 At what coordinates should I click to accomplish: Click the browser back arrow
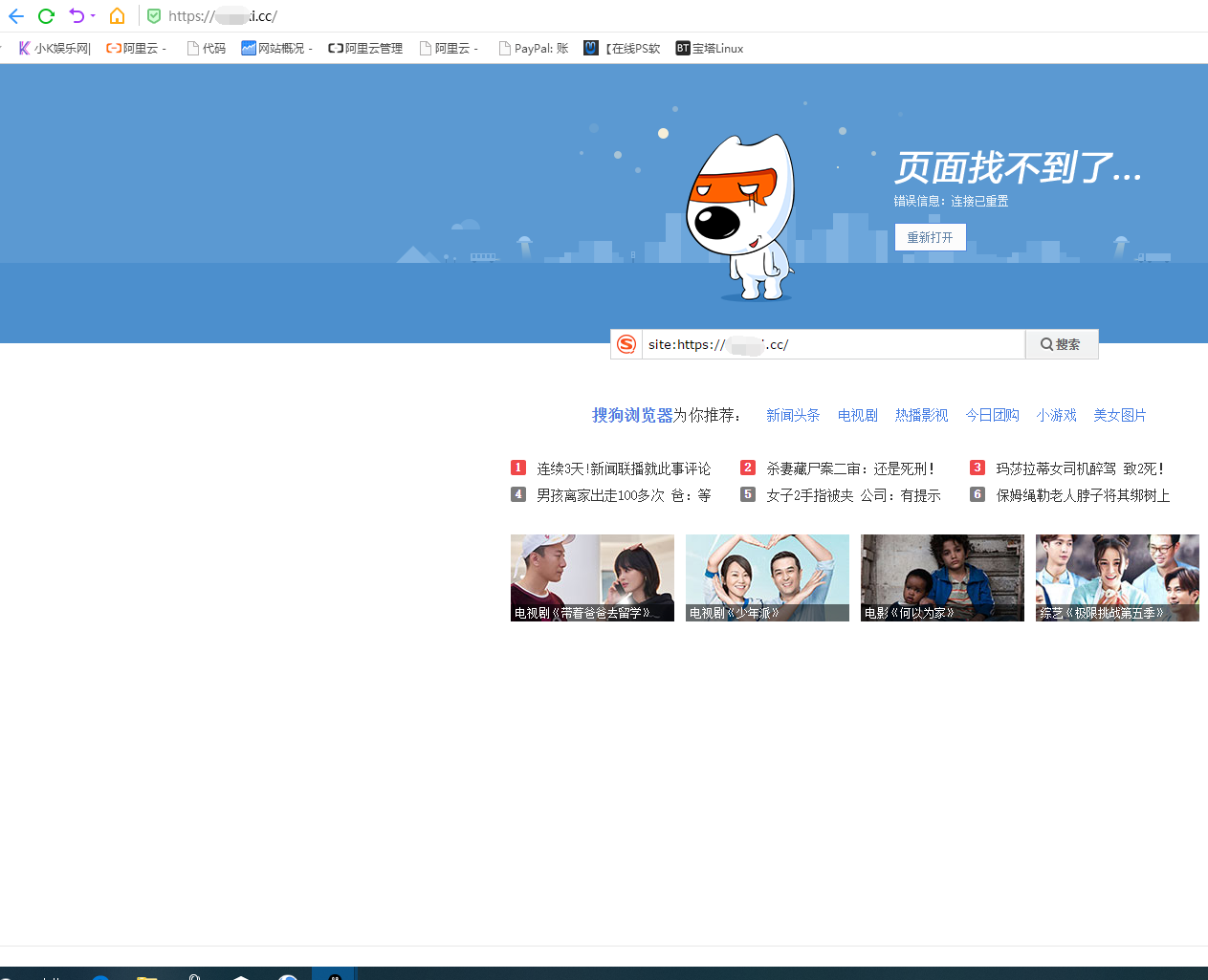pyautogui.click(x=16, y=16)
